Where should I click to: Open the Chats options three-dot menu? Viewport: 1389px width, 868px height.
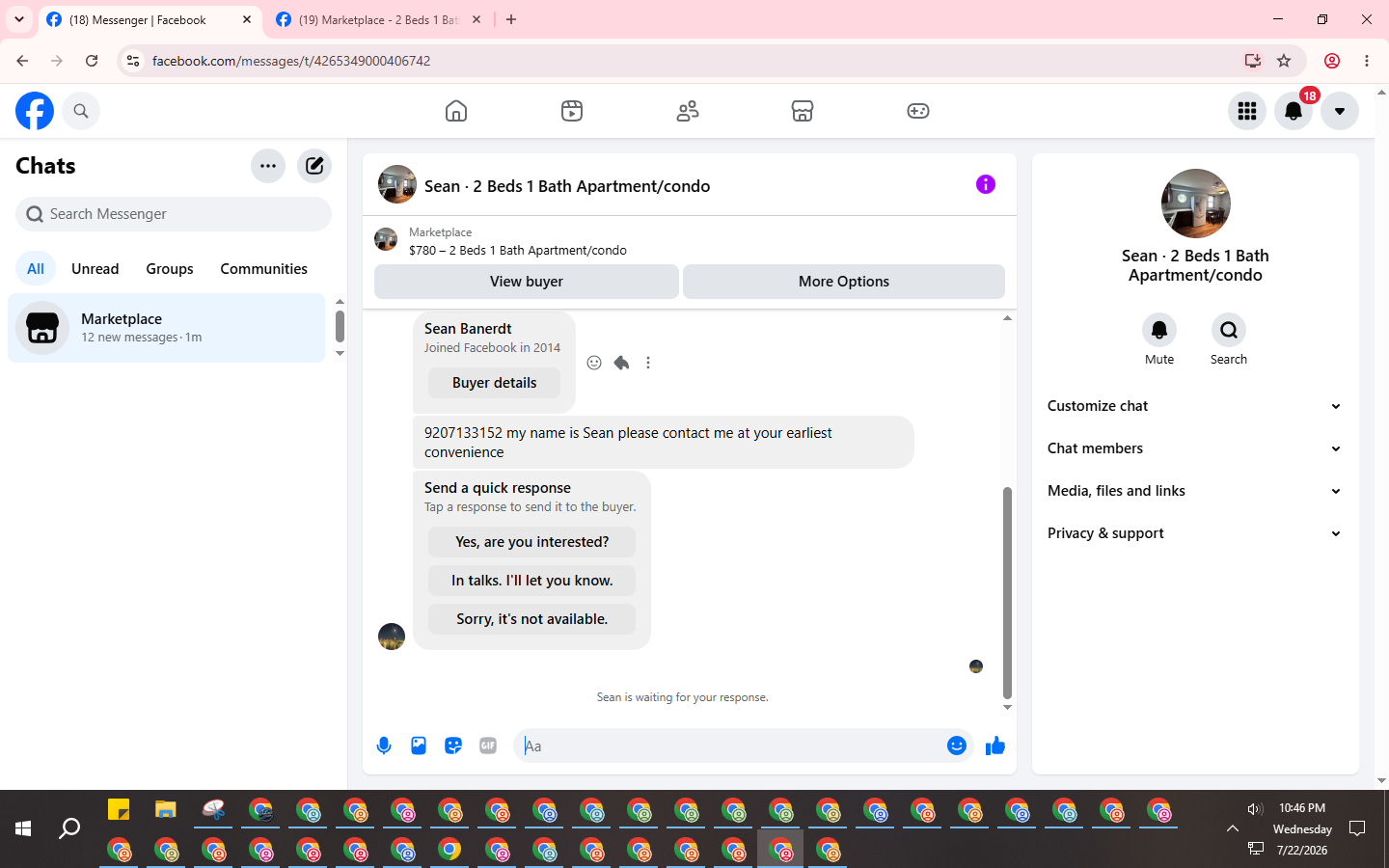point(268,166)
